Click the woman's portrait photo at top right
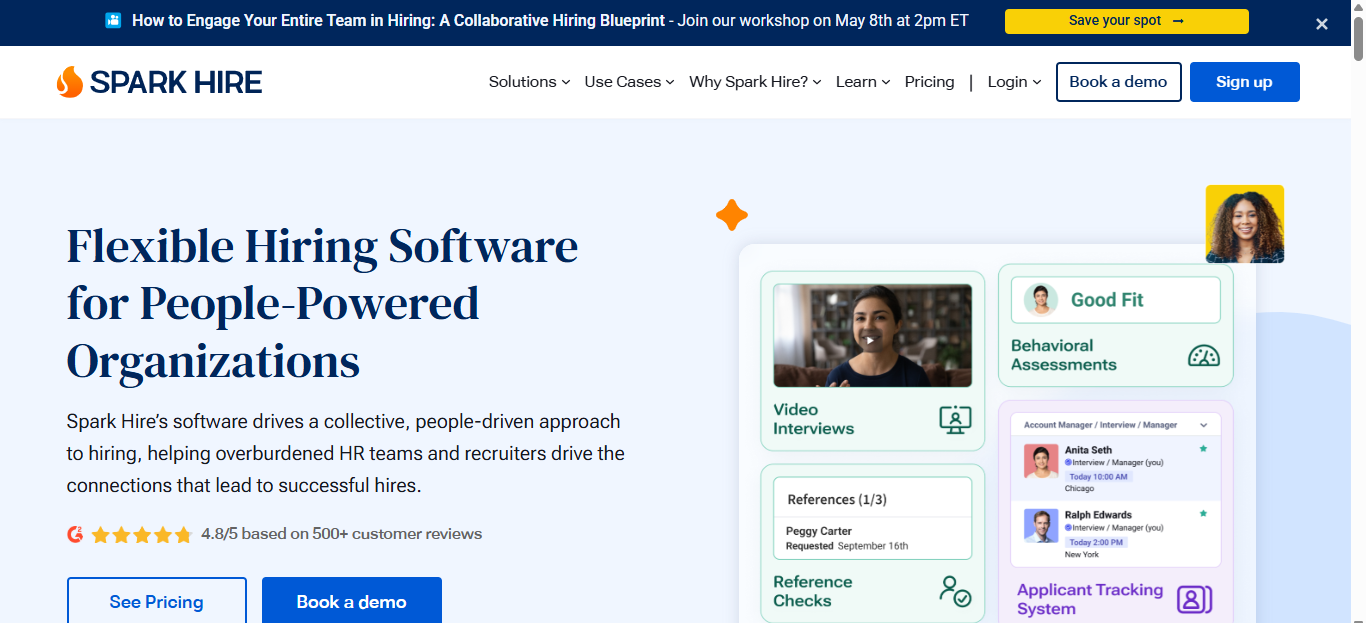Image resolution: width=1366 pixels, height=623 pixels. tap(1245, 224)
